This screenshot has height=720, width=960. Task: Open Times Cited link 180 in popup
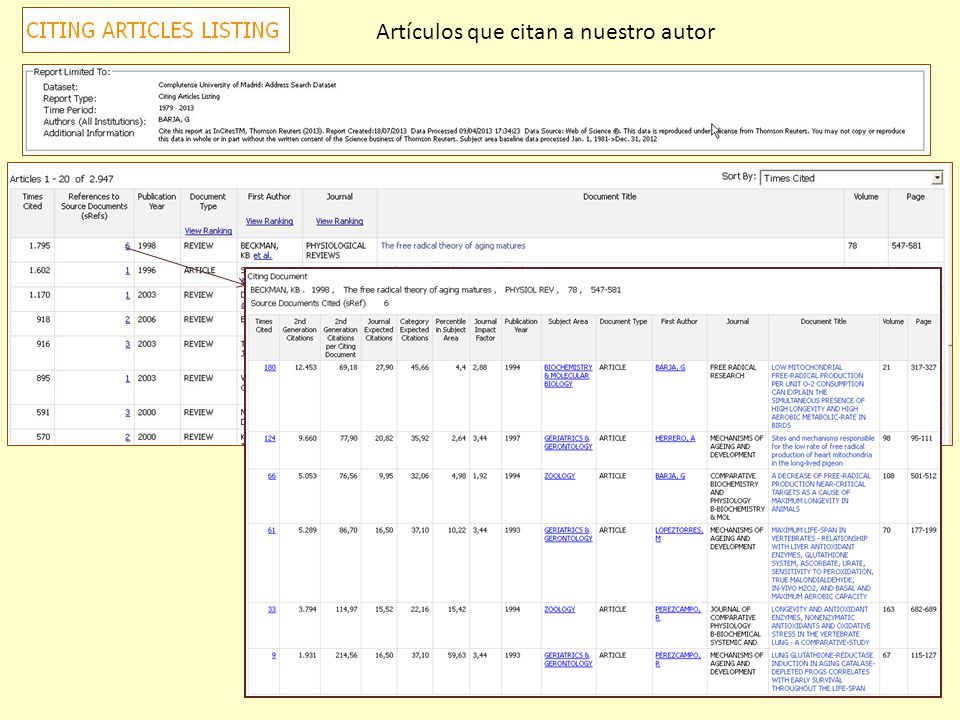point(269,367)
